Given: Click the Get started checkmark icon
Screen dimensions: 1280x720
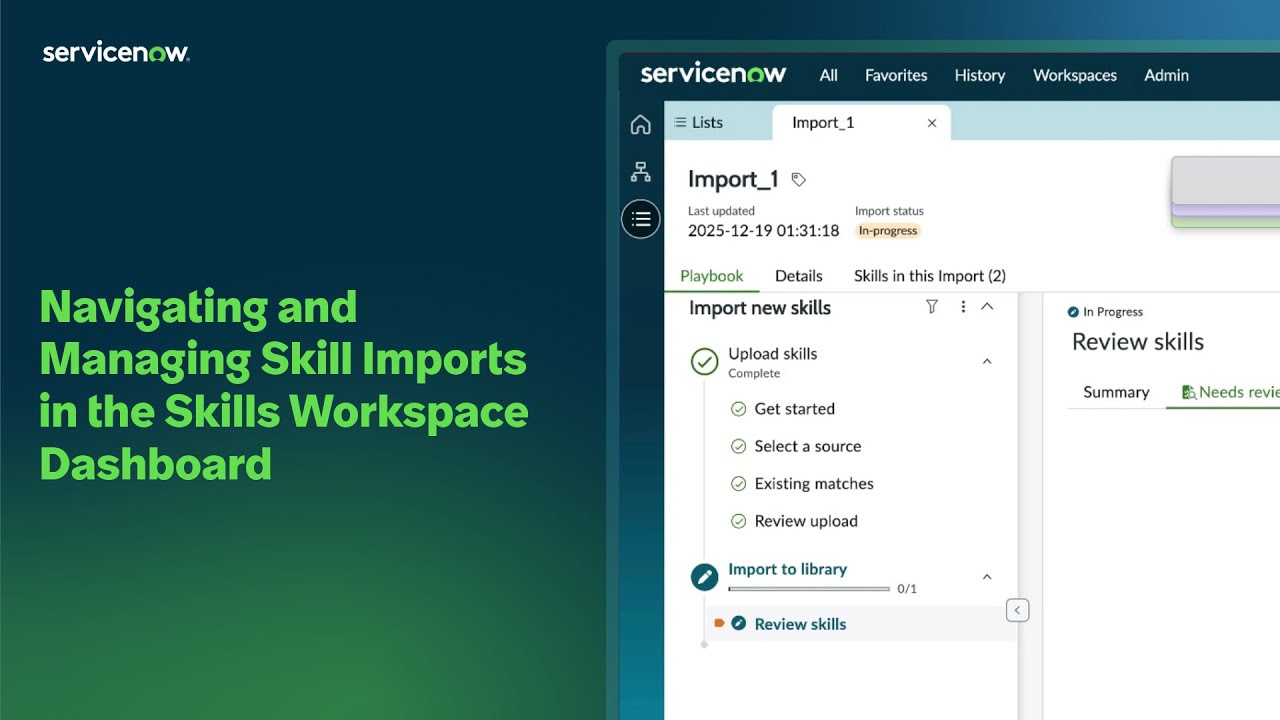Looking at the screenshot, I should point(739,409).
